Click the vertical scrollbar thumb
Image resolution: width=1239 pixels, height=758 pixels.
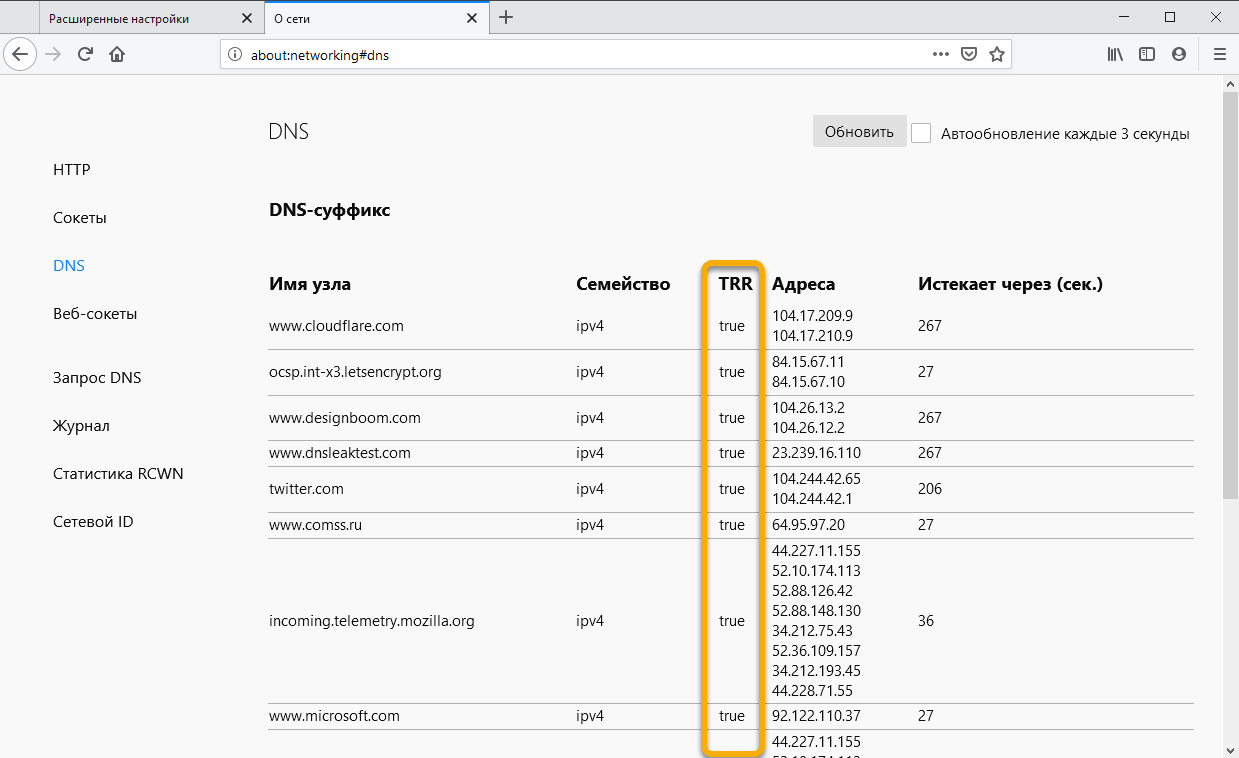1230,295
